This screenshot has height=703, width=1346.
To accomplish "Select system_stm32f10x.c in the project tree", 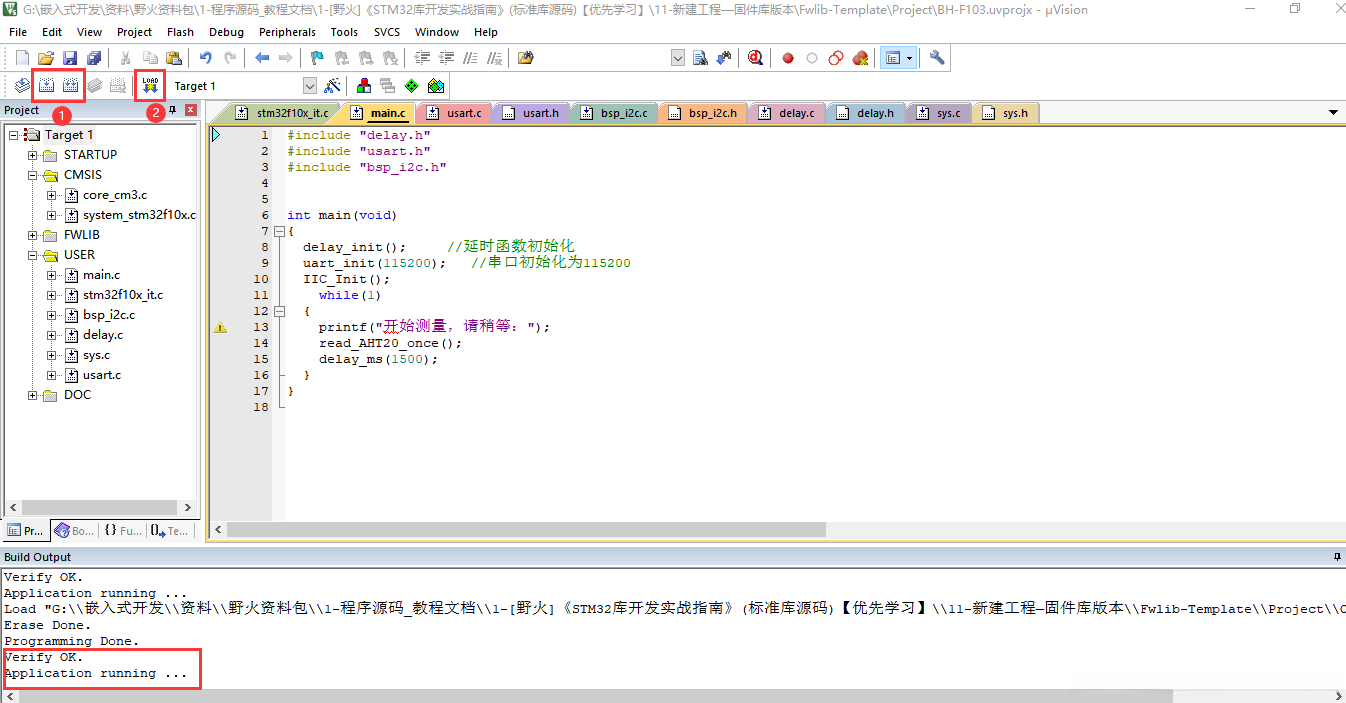I will (x=139, y=215).
